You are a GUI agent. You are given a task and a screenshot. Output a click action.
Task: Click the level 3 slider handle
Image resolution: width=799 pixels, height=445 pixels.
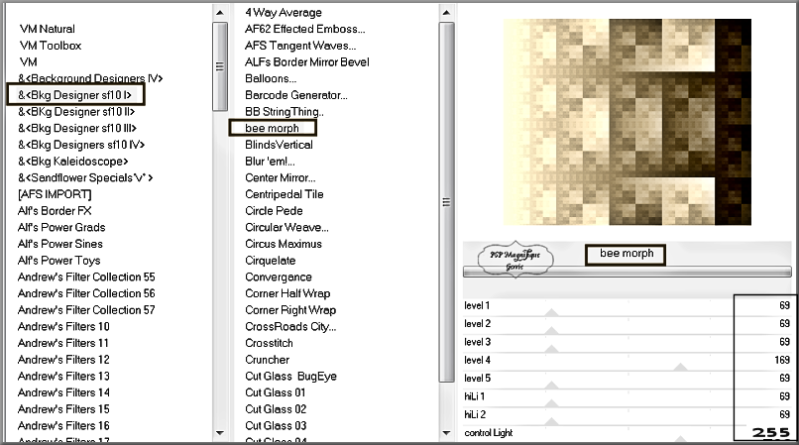click(x=551, y=349)
